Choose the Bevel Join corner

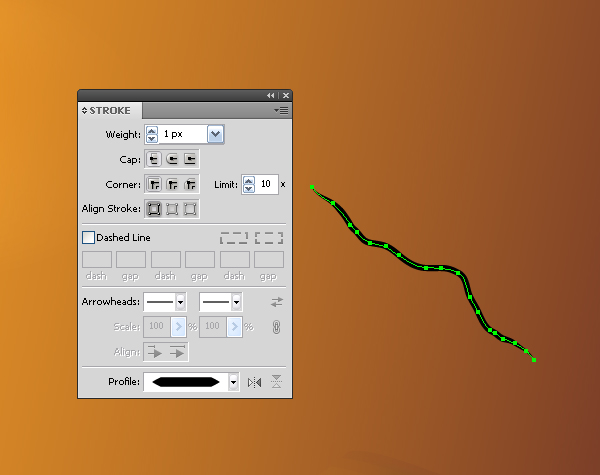(190, 184)
